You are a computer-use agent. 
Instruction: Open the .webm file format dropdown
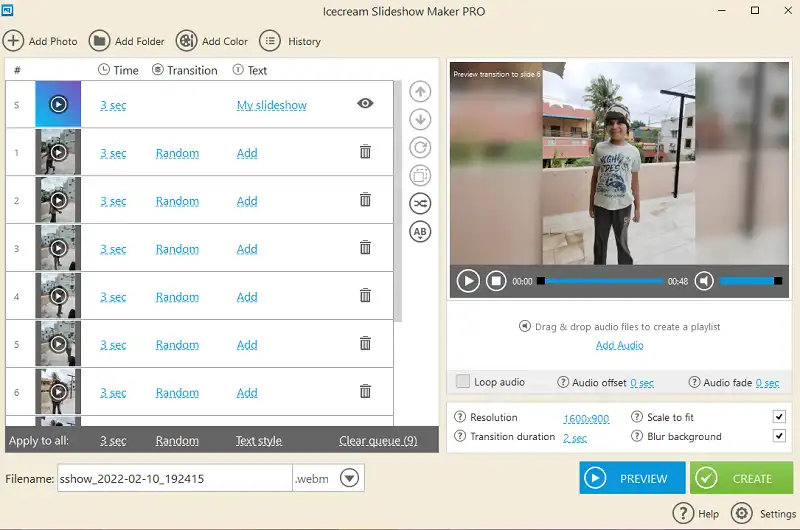349,478
